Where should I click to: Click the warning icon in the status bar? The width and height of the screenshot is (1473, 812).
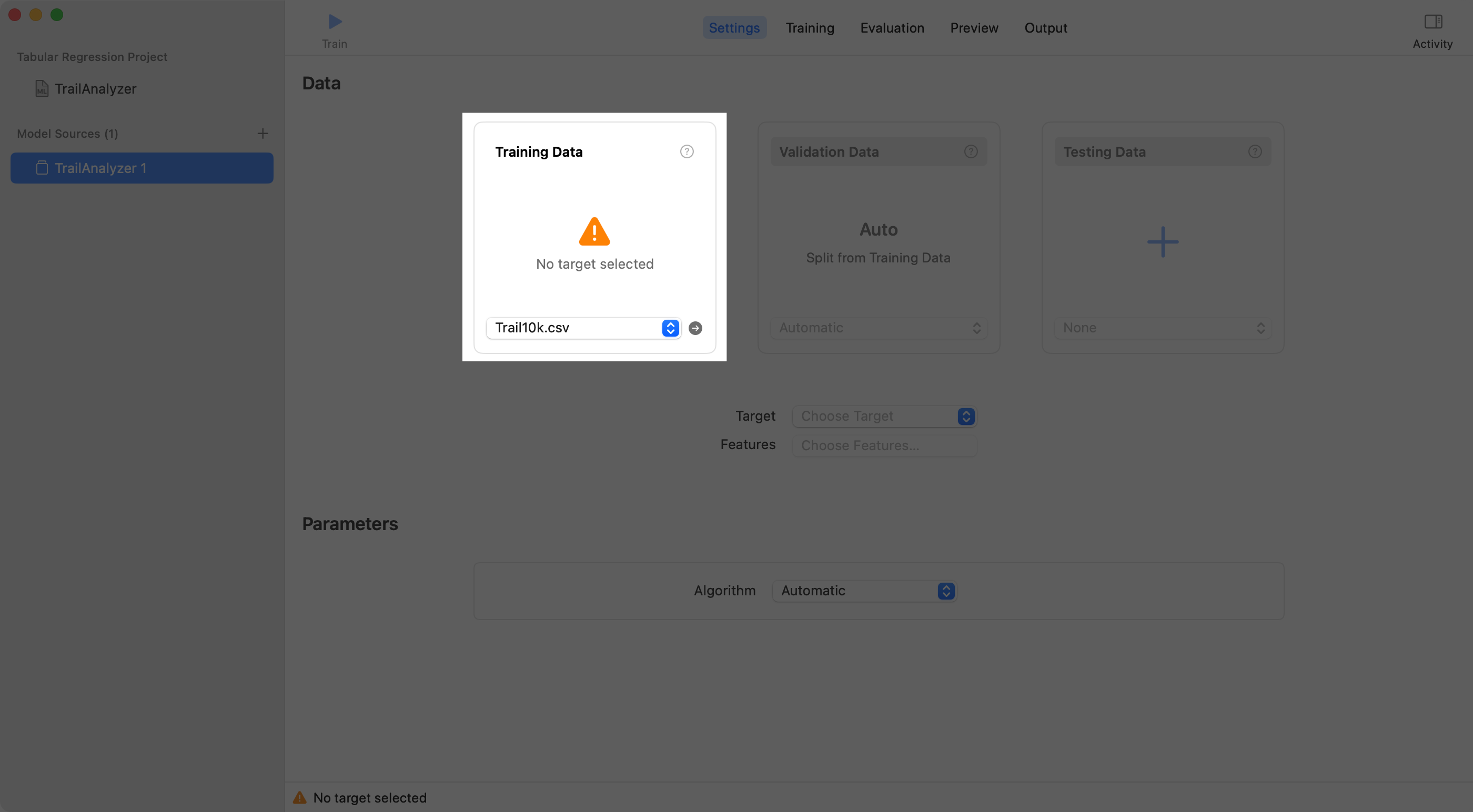(300, 797)
